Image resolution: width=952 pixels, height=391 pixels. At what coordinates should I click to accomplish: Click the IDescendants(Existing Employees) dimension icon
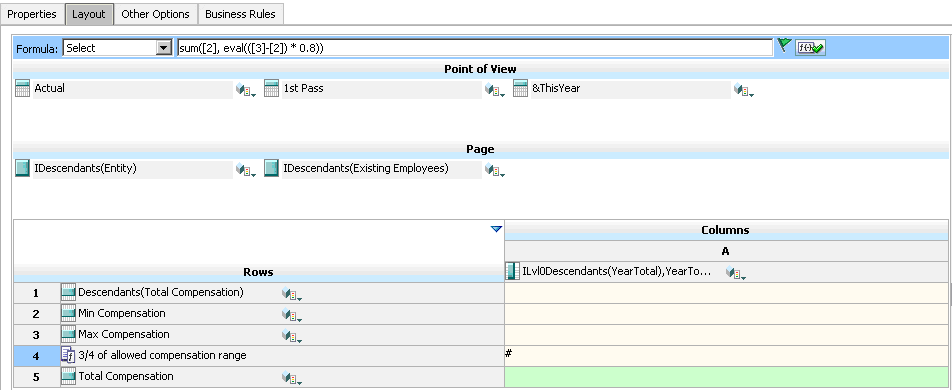[271, 168]
